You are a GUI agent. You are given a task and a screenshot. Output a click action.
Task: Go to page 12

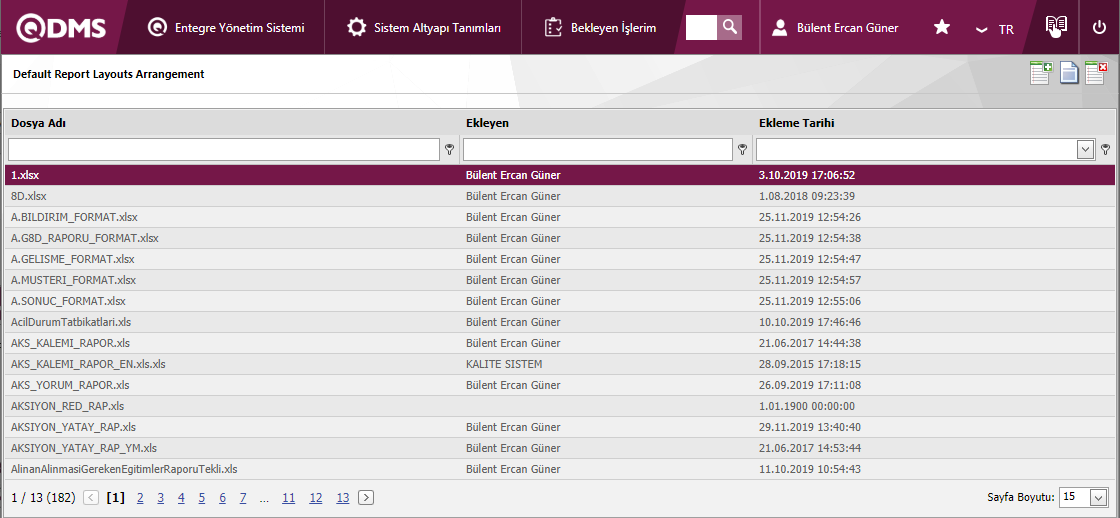(x=316, y=498)
